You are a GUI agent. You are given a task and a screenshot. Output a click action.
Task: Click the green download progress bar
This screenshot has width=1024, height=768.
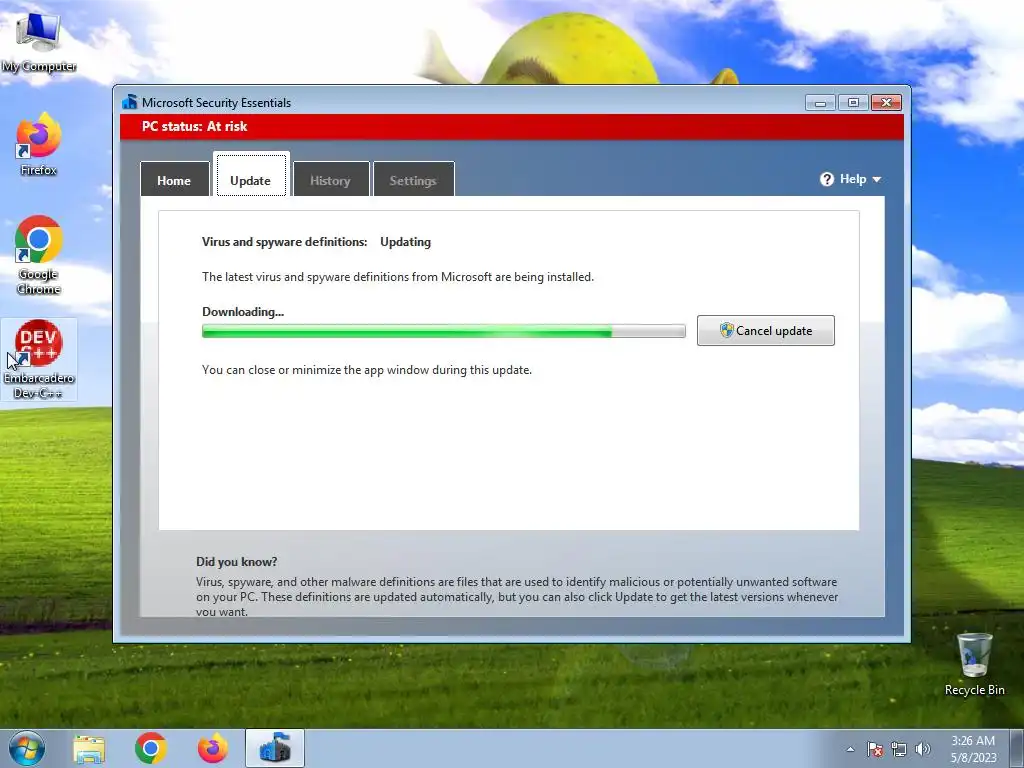click(x=443, y=331)
